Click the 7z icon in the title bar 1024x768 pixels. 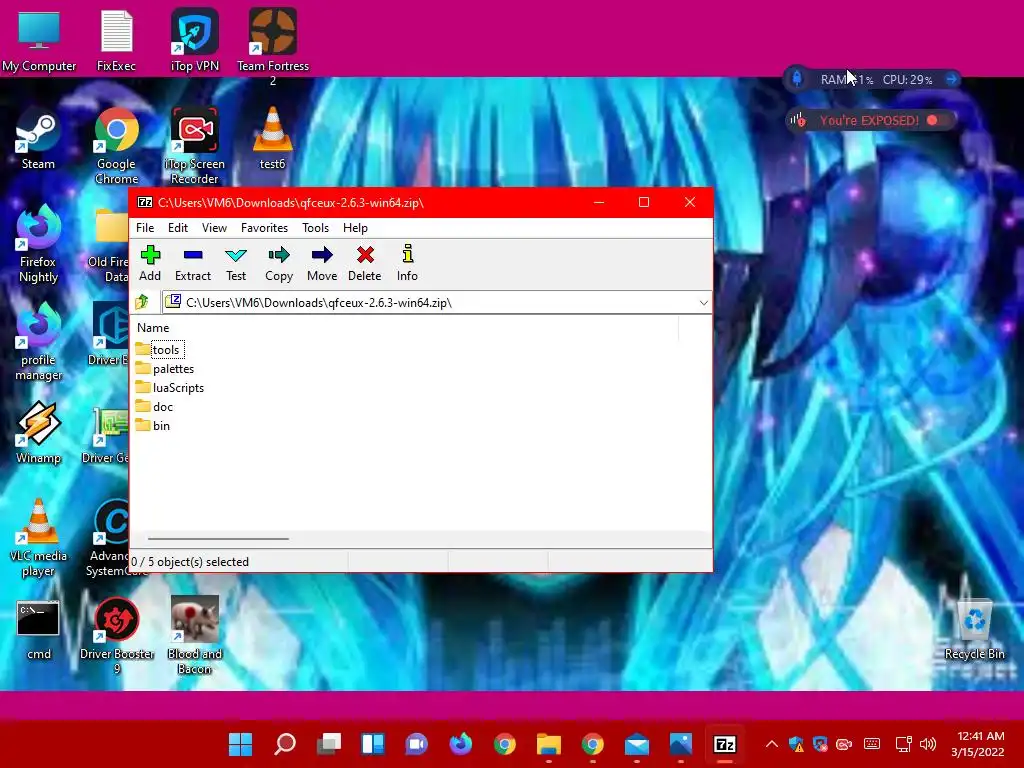tap(145, 202)
